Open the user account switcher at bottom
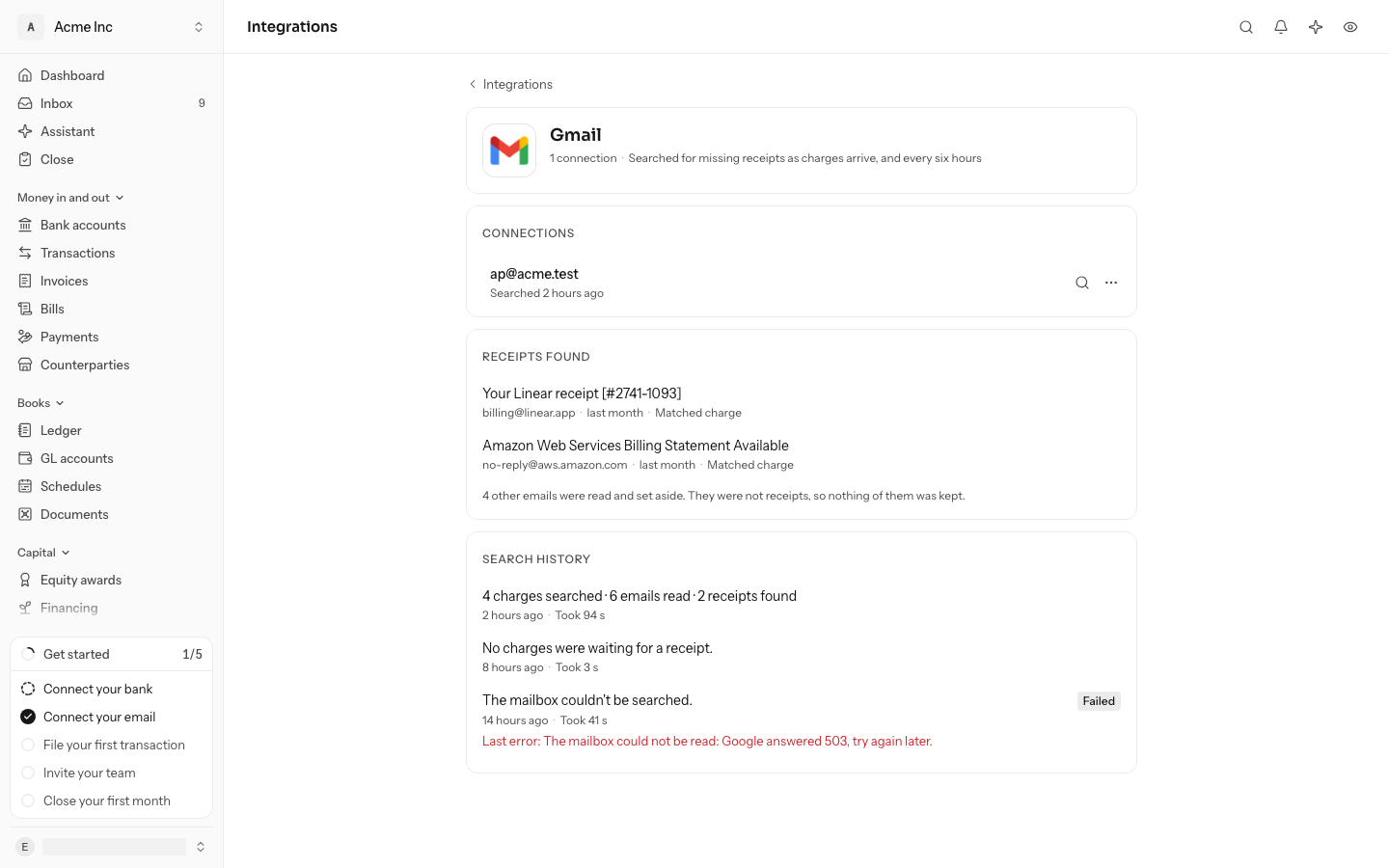This screenshot has width=1389, height=868. (112, 847)
